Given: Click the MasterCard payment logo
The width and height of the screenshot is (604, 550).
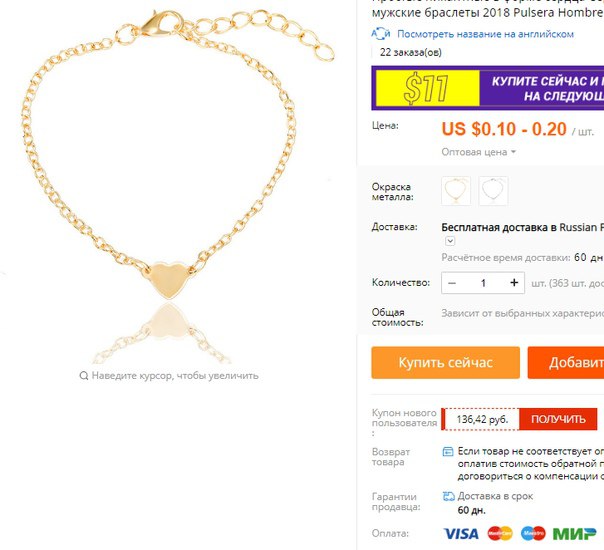Looking at the screenshot, I should tap(500, 533).
